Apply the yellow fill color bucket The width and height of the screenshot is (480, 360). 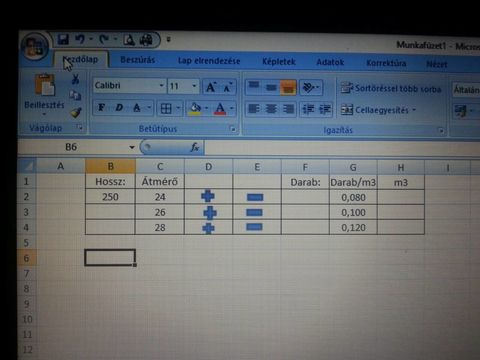click(x=195, y=109)
